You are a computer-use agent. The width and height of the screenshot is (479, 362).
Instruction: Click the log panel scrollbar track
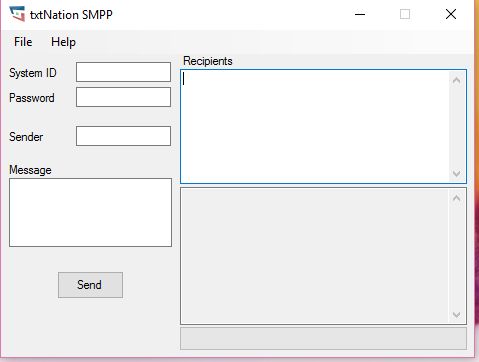pyautogui.click(x=457, y=257)
